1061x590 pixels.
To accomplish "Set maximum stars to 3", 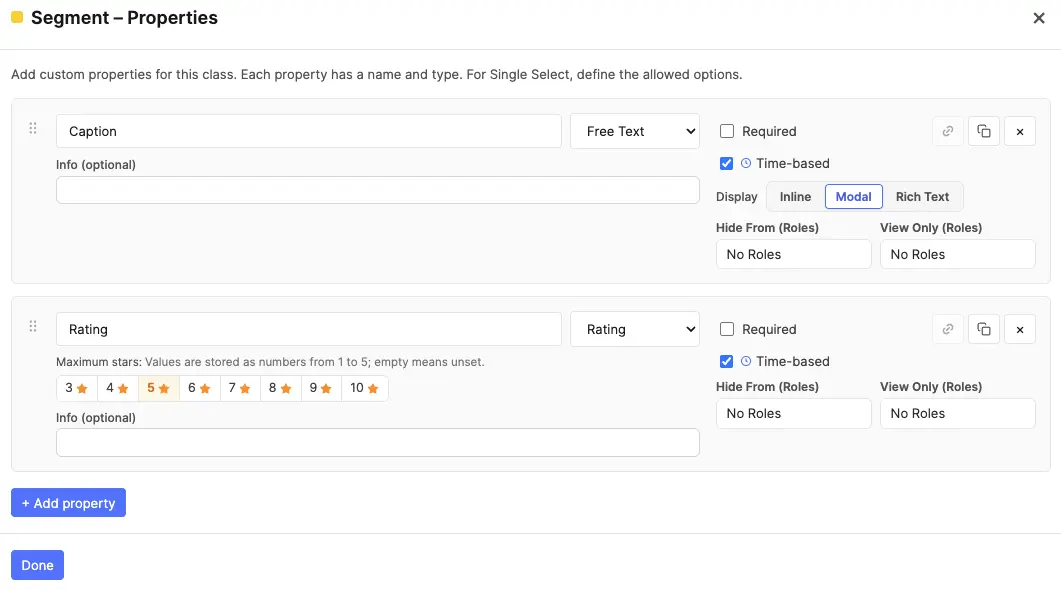I will click(x=77, y=388).
